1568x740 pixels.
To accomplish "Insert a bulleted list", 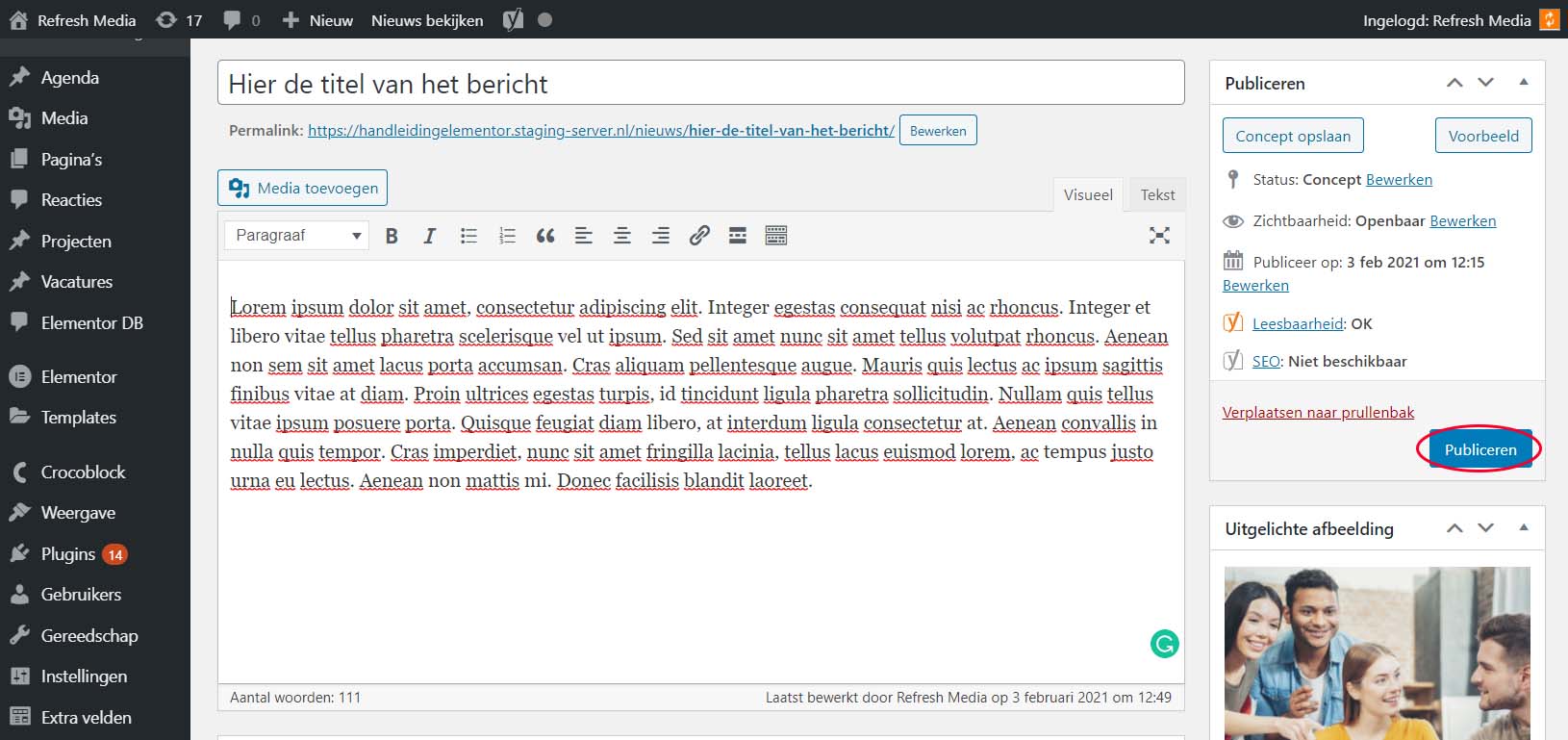I will click(468, 236).
